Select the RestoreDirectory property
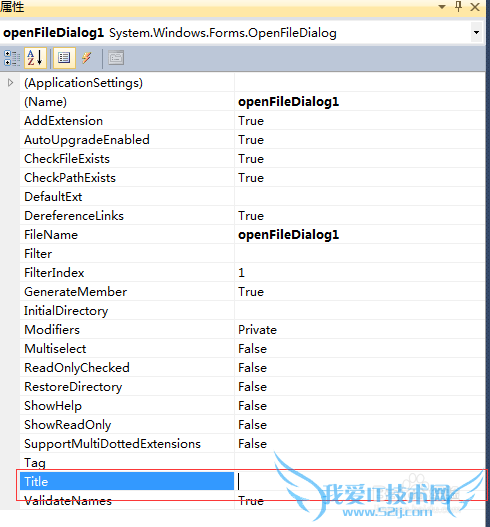 pos(127,387)
